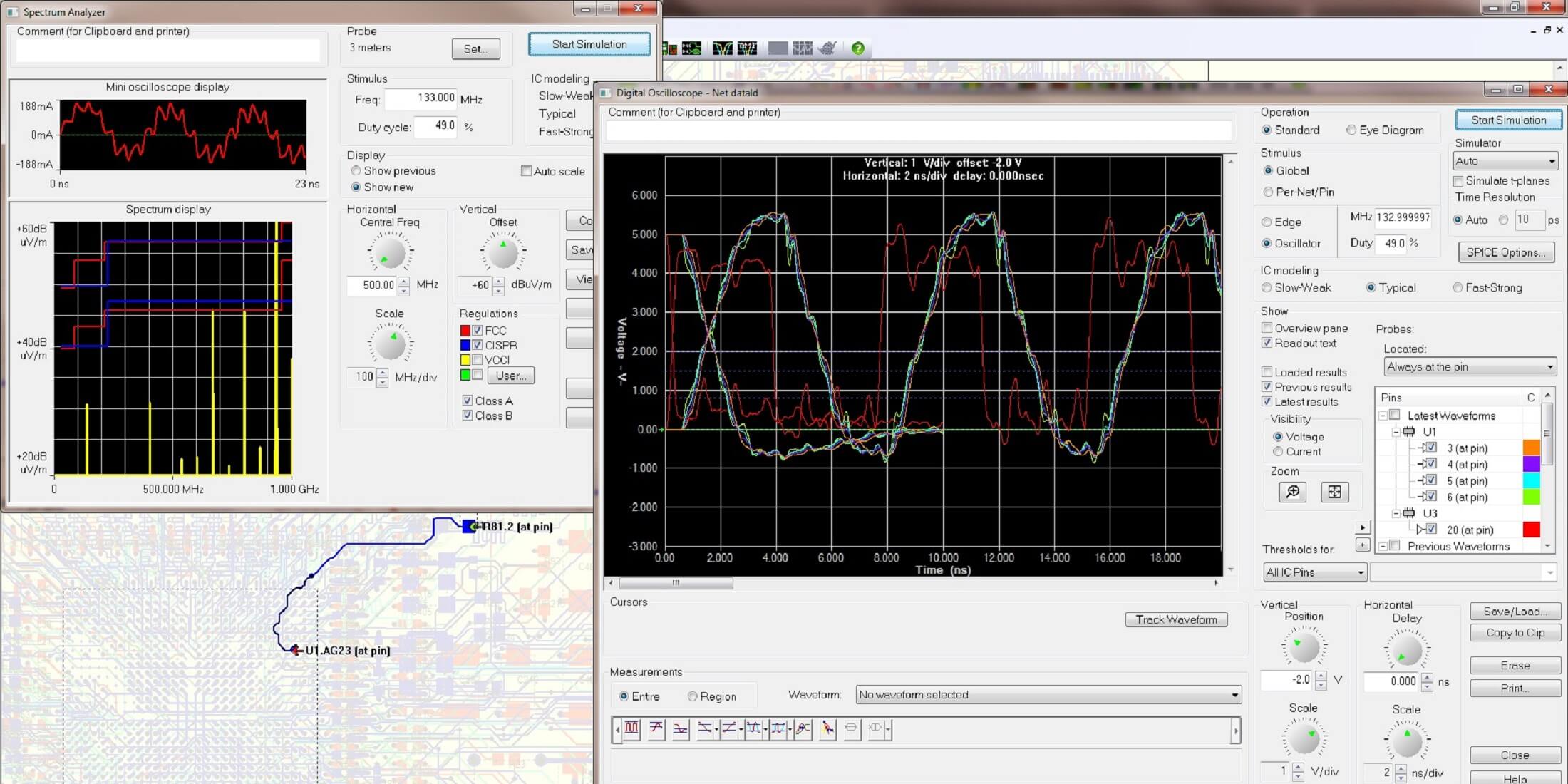Click the fit-to-window zoom icon
This screenshot has width=1568, height=784.
1334,492
